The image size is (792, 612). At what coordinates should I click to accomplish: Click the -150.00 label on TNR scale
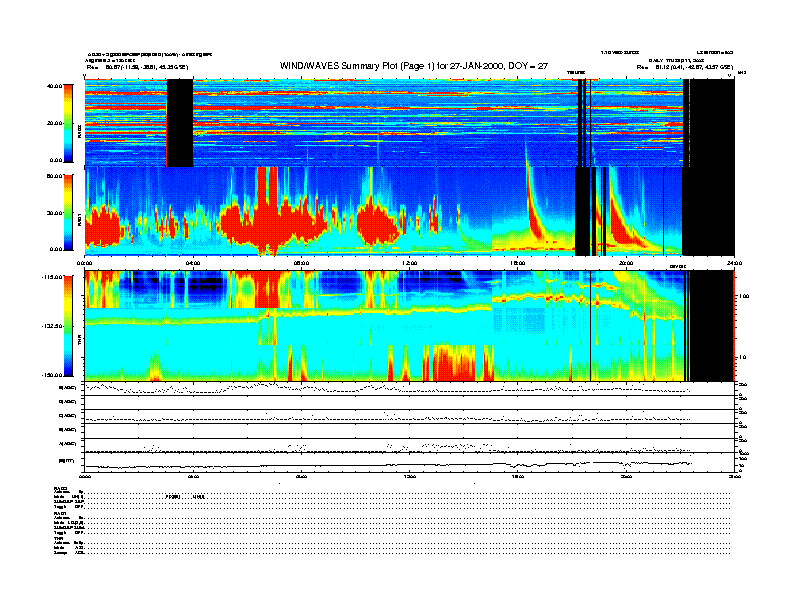click(52, 375)
